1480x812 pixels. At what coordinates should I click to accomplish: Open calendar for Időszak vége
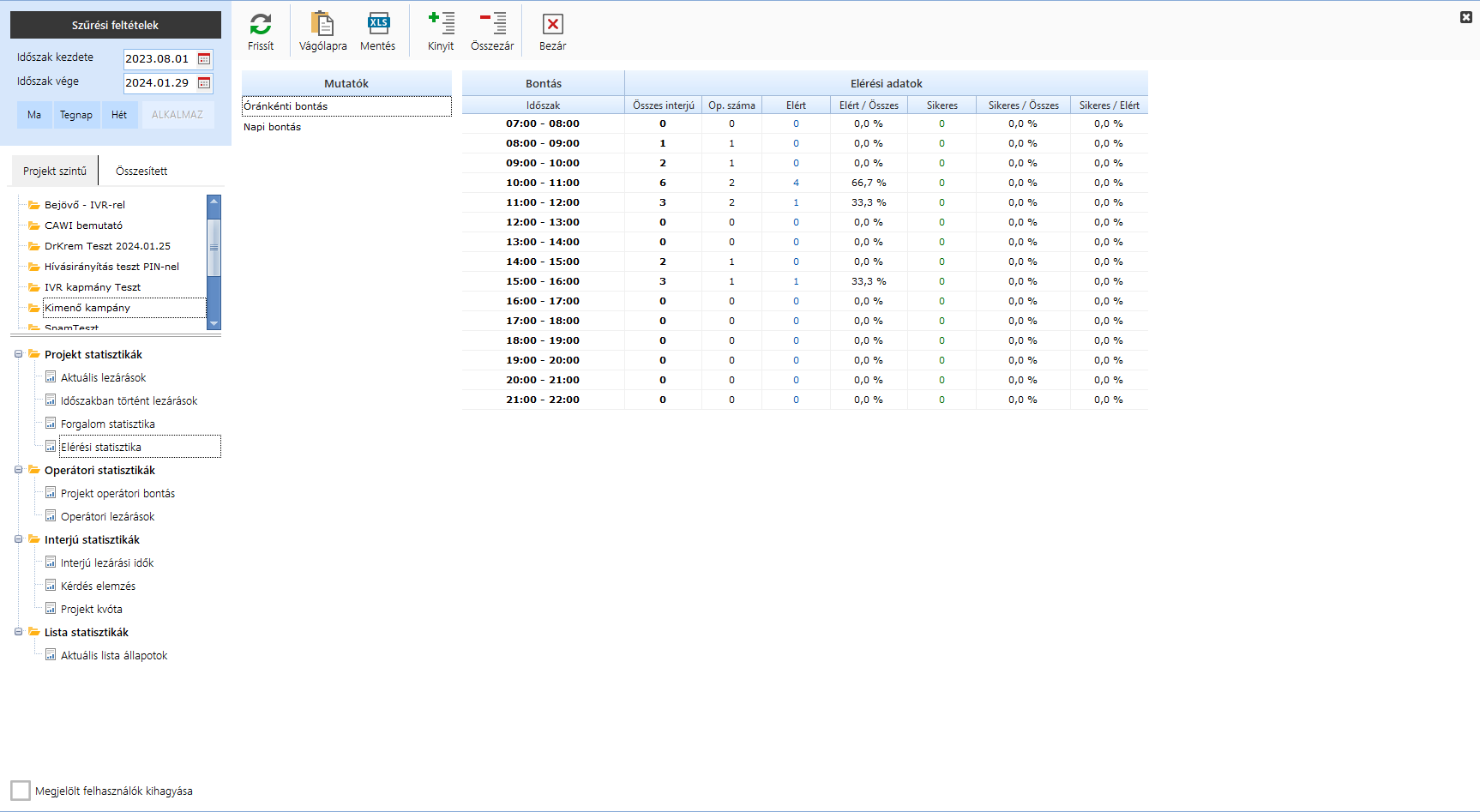[204, 83]
